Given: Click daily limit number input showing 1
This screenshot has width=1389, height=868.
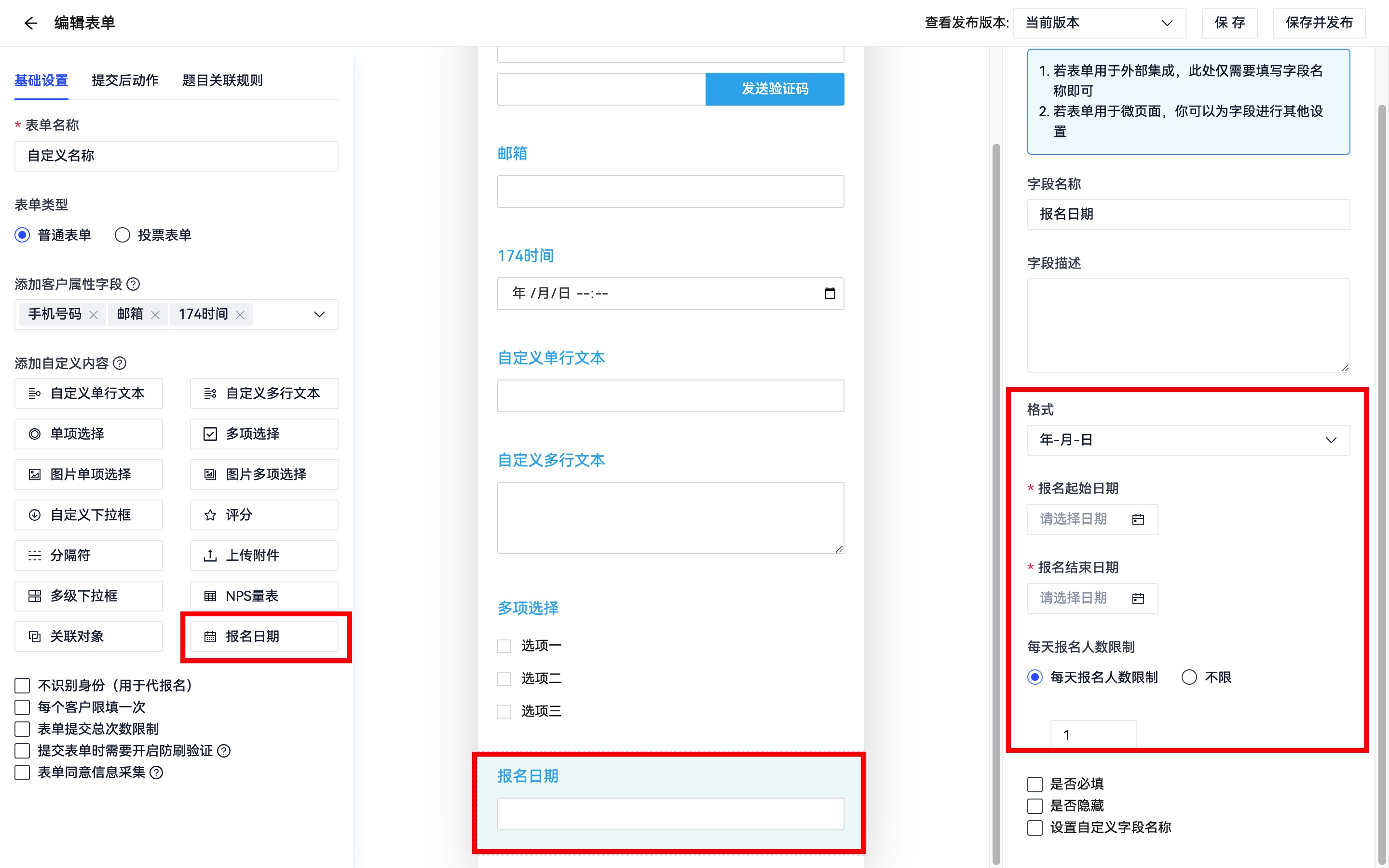Looking at the screenshot, I should coord(1093,735).
